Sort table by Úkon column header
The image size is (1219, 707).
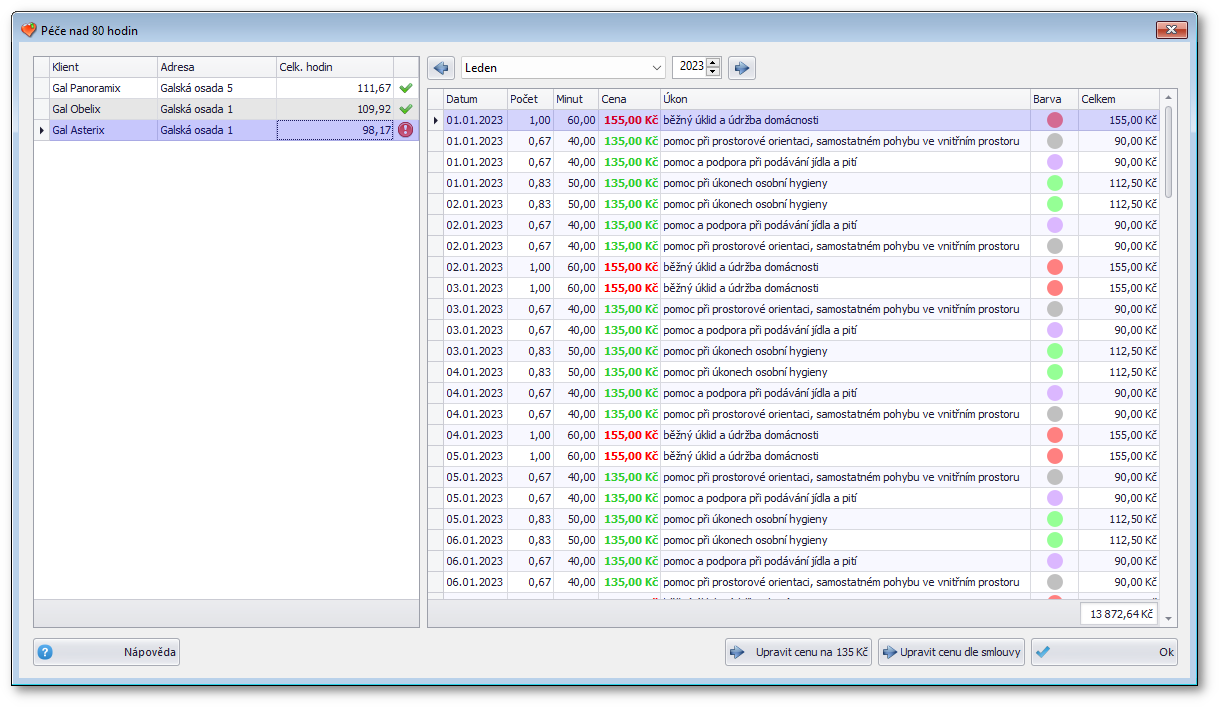click(844, 99)
